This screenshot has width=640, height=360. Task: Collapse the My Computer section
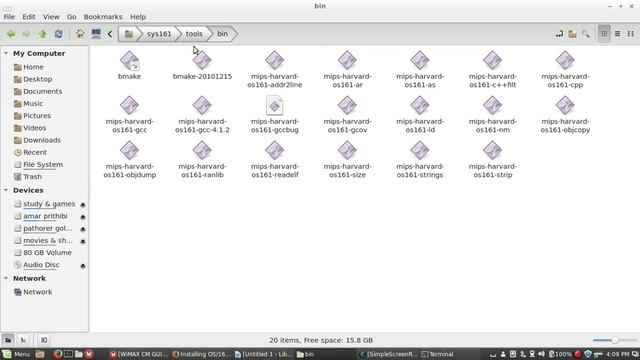(6, 53)
